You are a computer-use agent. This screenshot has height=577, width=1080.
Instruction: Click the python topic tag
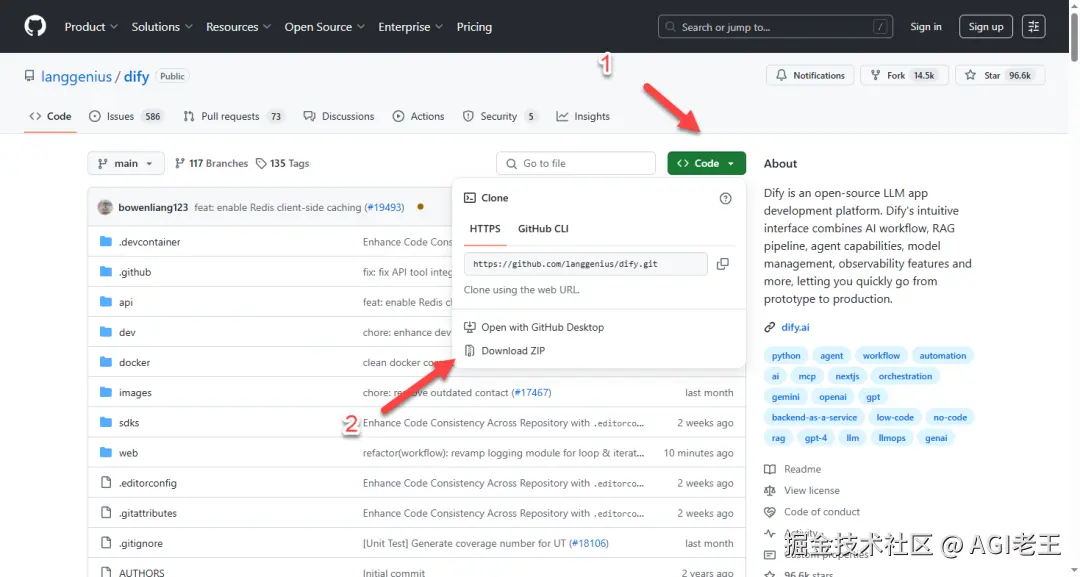pos(786,356)
